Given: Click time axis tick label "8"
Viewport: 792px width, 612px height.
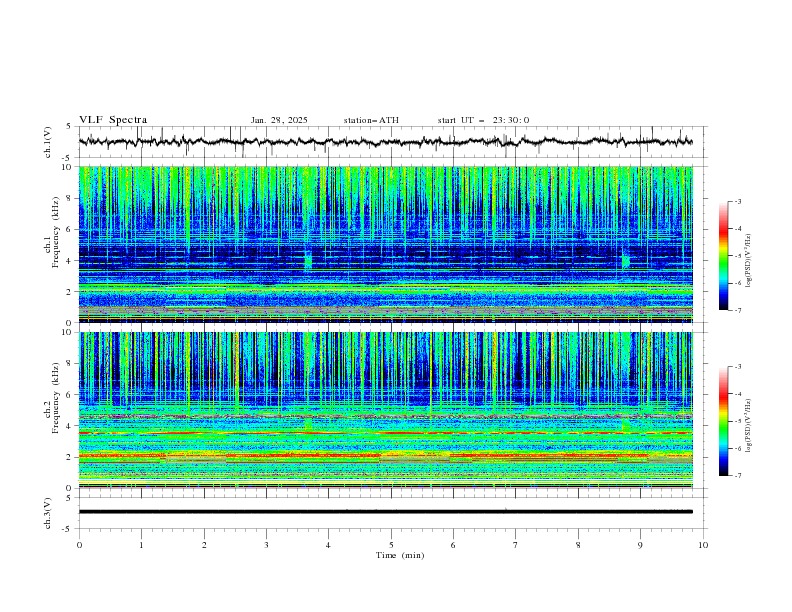Looking at the screenshot, I should [x=578, y=545].
